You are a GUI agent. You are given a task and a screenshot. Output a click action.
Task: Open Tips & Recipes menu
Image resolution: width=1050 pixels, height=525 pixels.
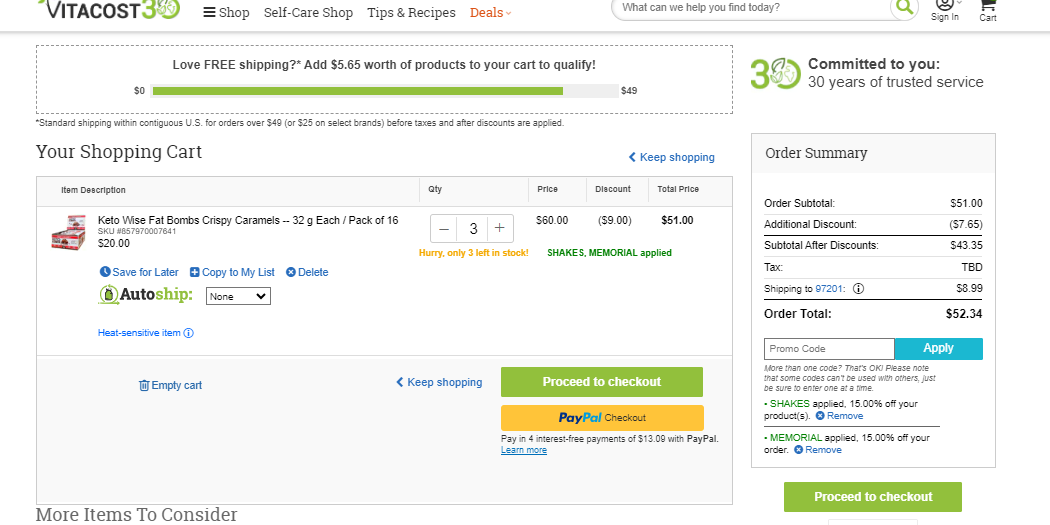411,12
